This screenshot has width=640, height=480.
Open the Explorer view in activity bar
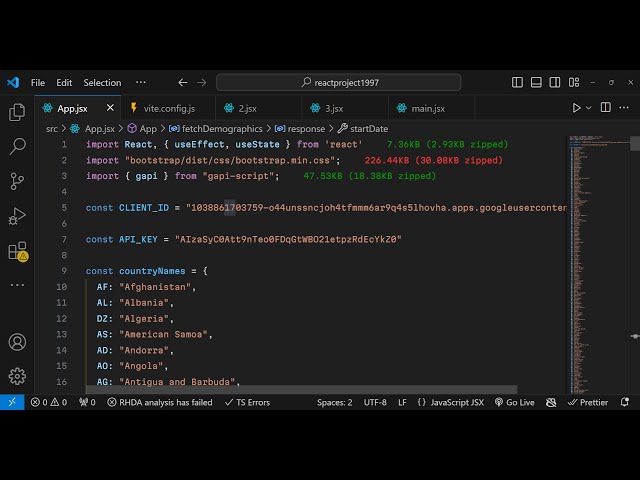17,112
